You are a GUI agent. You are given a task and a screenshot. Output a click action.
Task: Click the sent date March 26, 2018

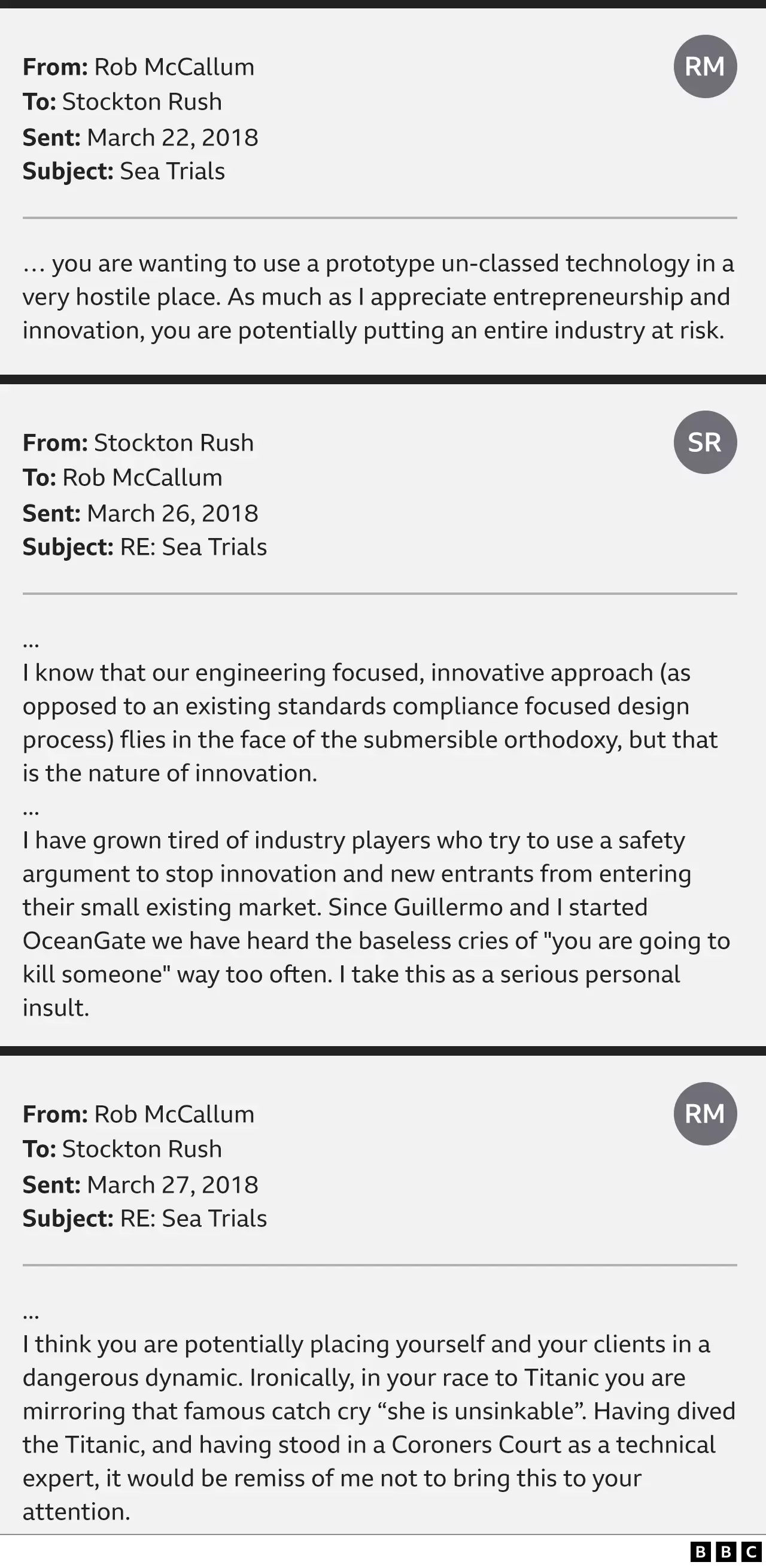(x=172, y=513)
